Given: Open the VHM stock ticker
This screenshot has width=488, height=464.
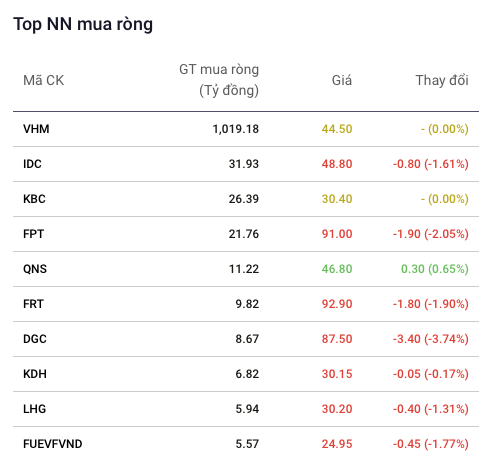Looking at the screenshot, I should 36,129.
